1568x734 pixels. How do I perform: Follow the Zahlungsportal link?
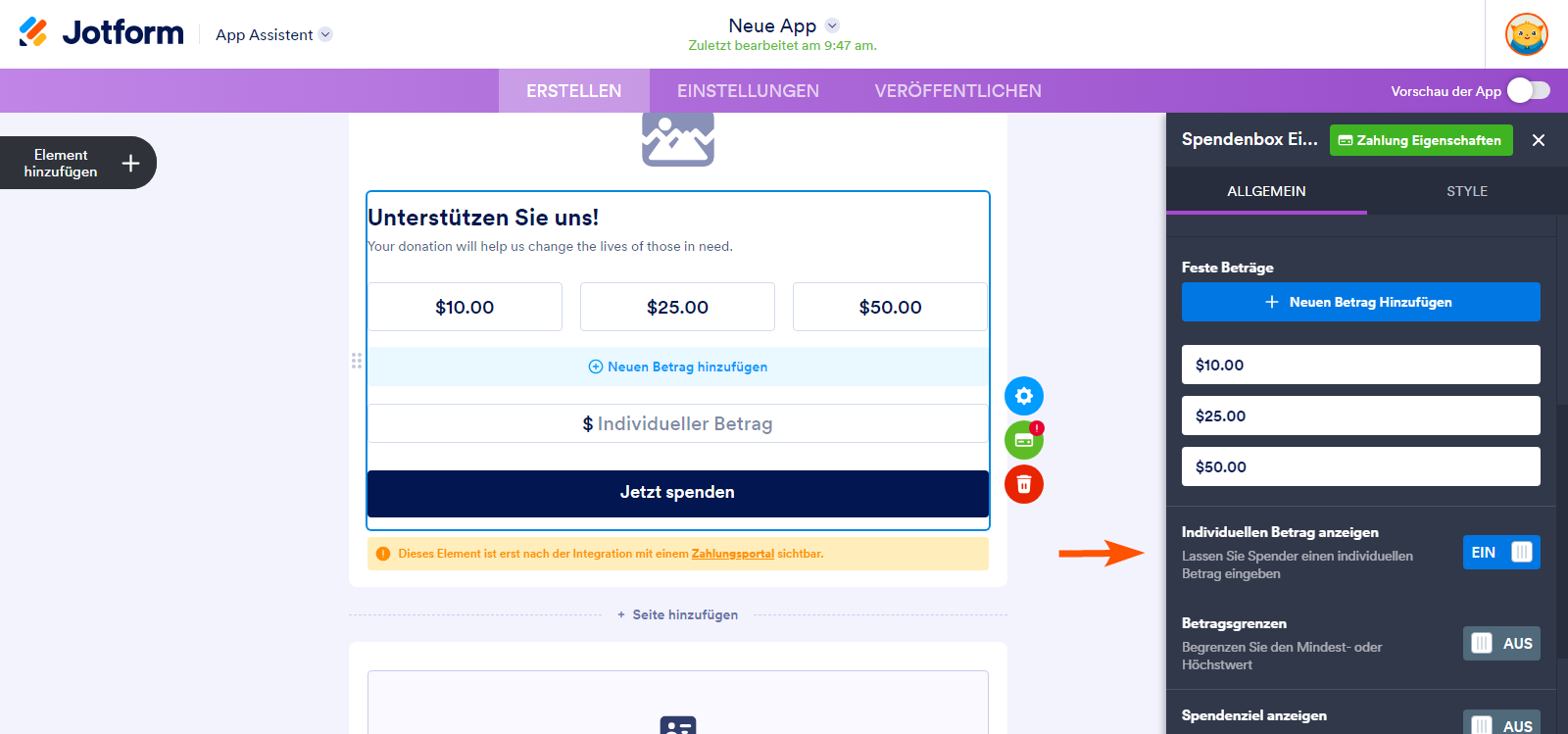coord(732,554)
